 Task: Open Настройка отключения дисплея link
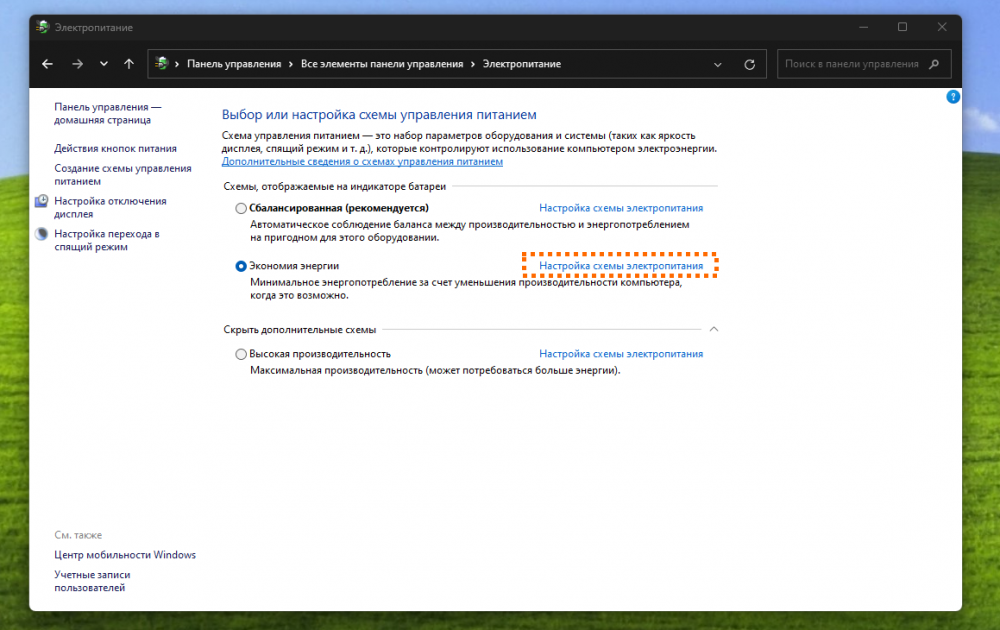(110, 207)
